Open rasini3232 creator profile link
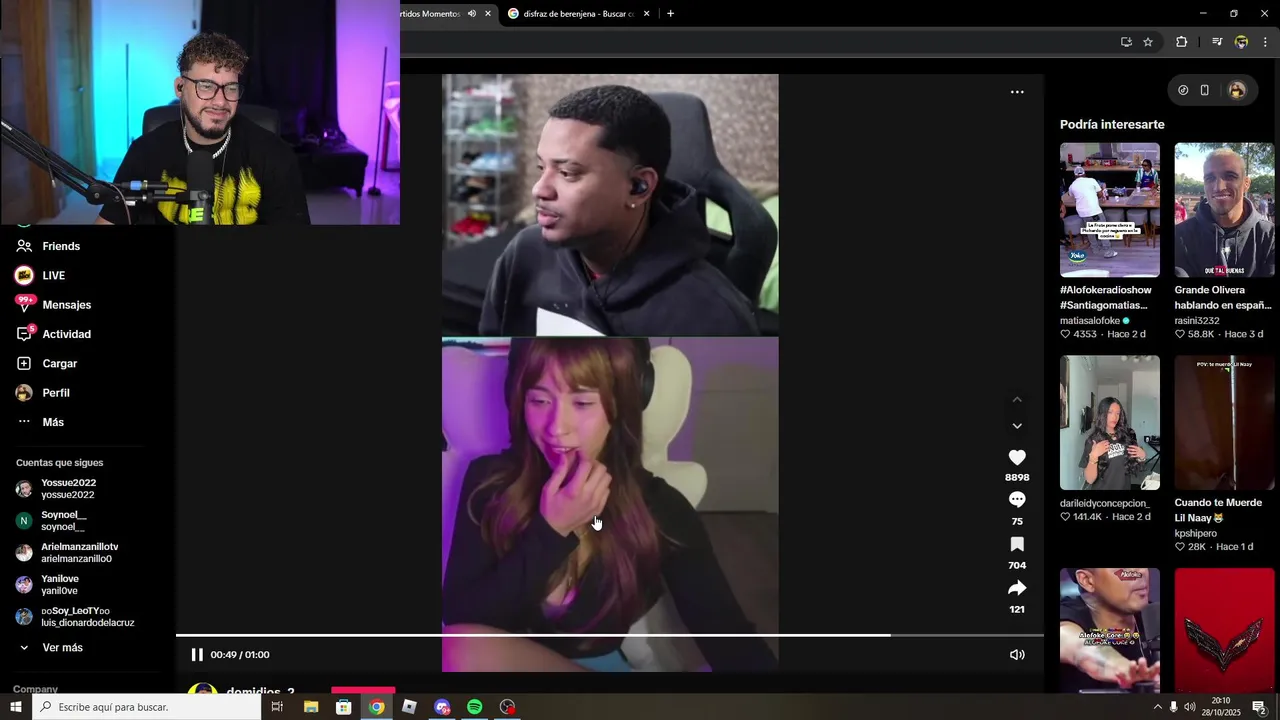 coord(1197,321)
